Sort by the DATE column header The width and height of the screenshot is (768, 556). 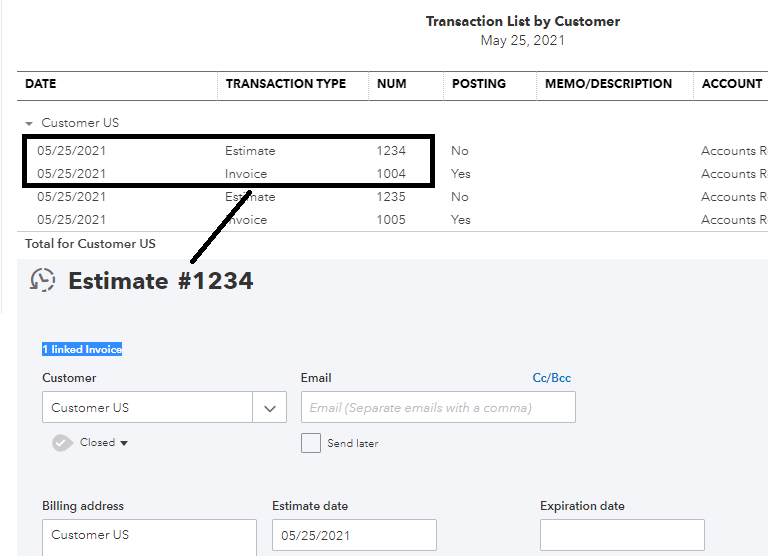41,84
